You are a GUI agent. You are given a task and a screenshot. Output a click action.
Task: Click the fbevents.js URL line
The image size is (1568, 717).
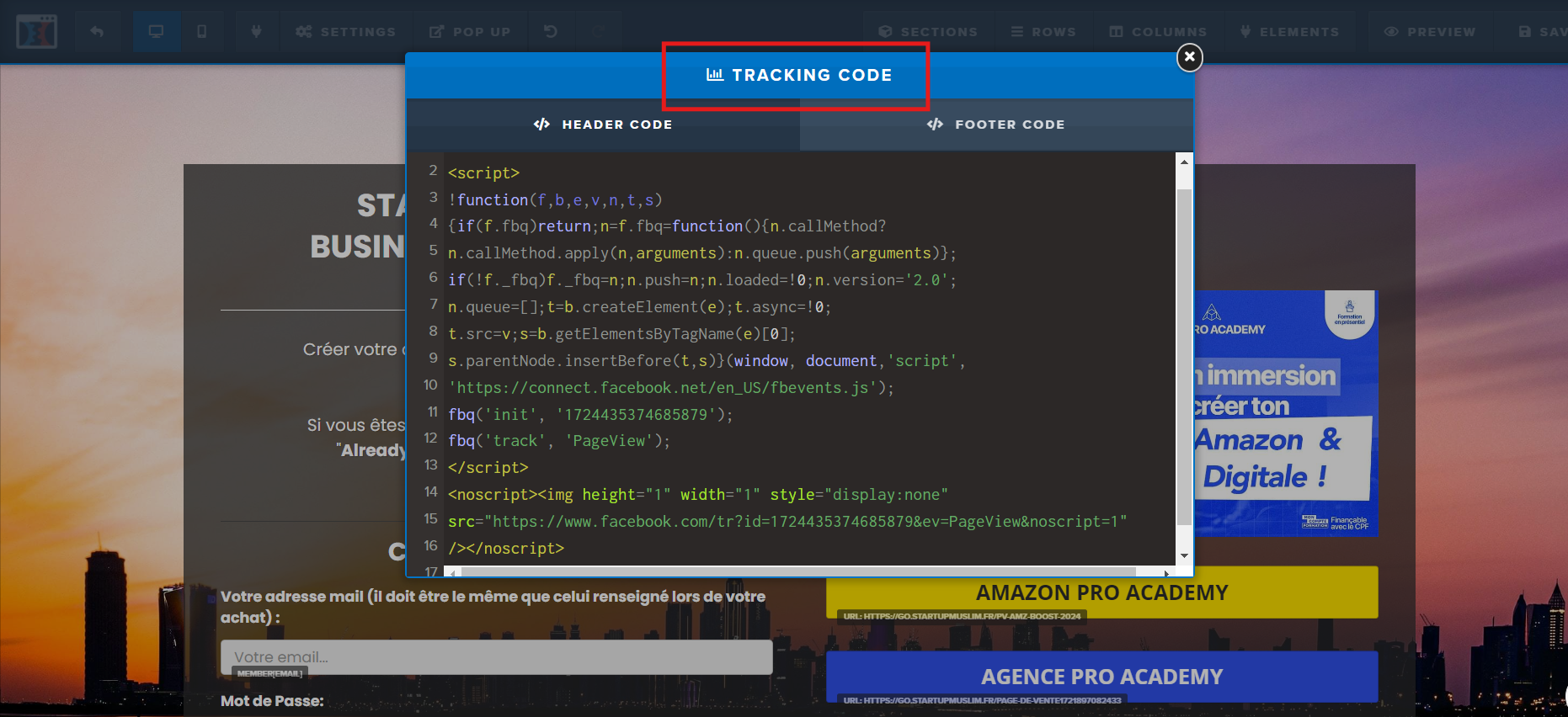tap(671, 387)
